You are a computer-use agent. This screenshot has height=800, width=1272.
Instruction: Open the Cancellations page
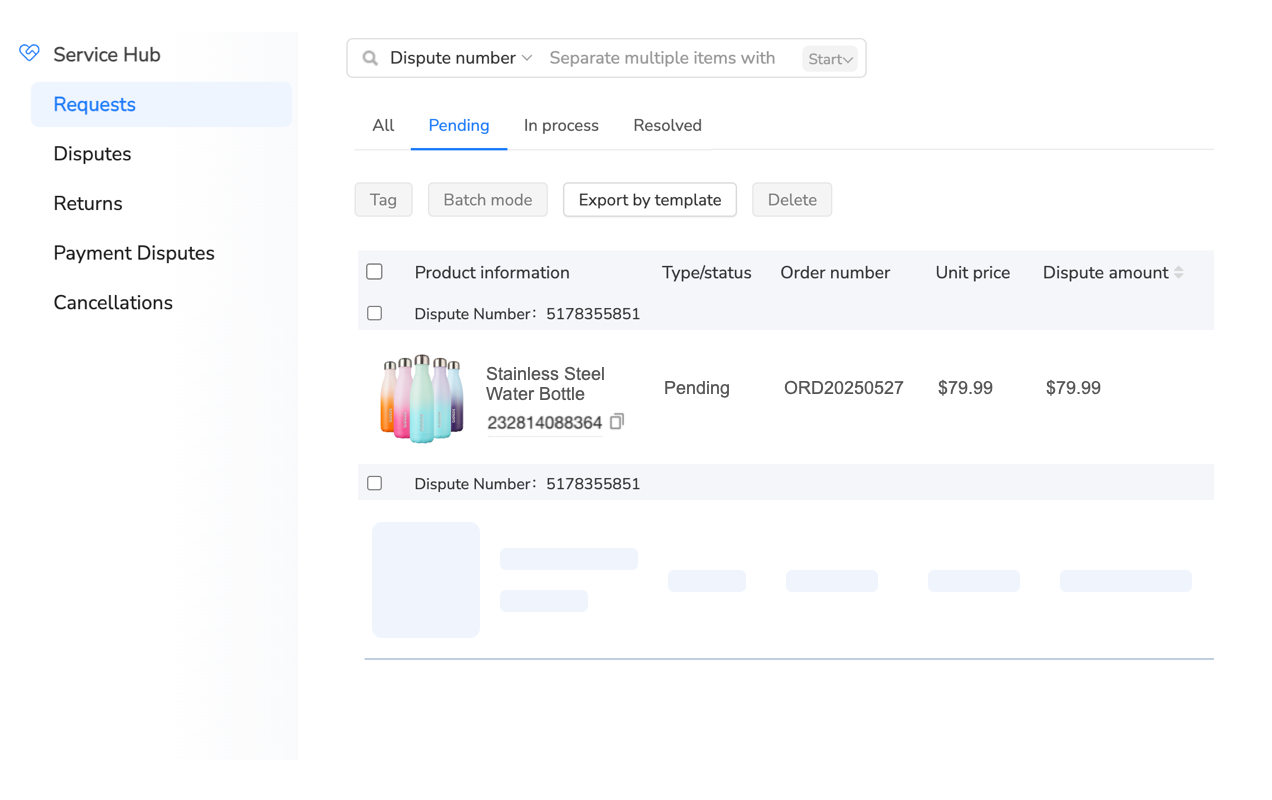(x=113, y=302)
